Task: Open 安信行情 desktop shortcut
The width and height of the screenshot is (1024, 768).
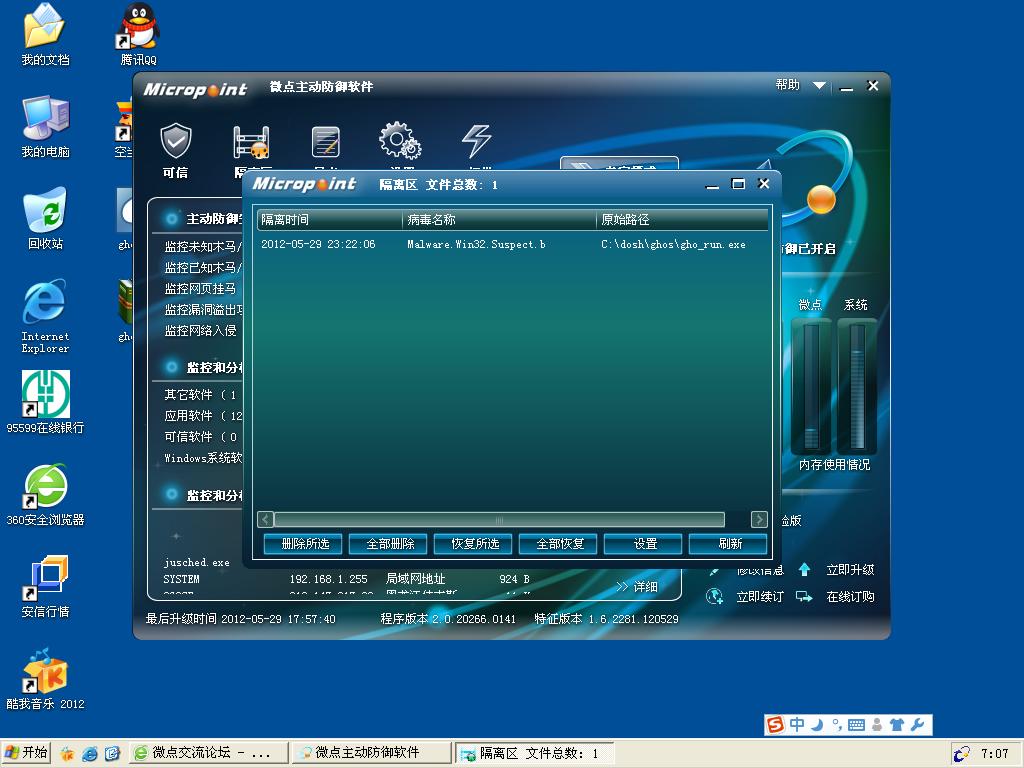Action: coord(45,586)
